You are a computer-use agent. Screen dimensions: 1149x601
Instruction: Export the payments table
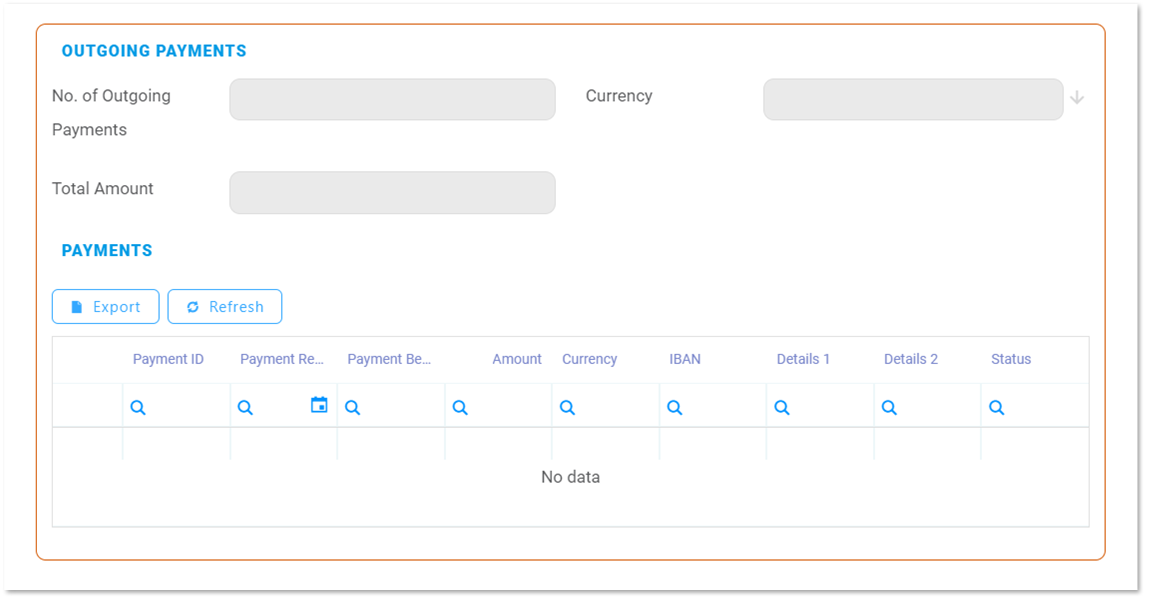[105, 307]
